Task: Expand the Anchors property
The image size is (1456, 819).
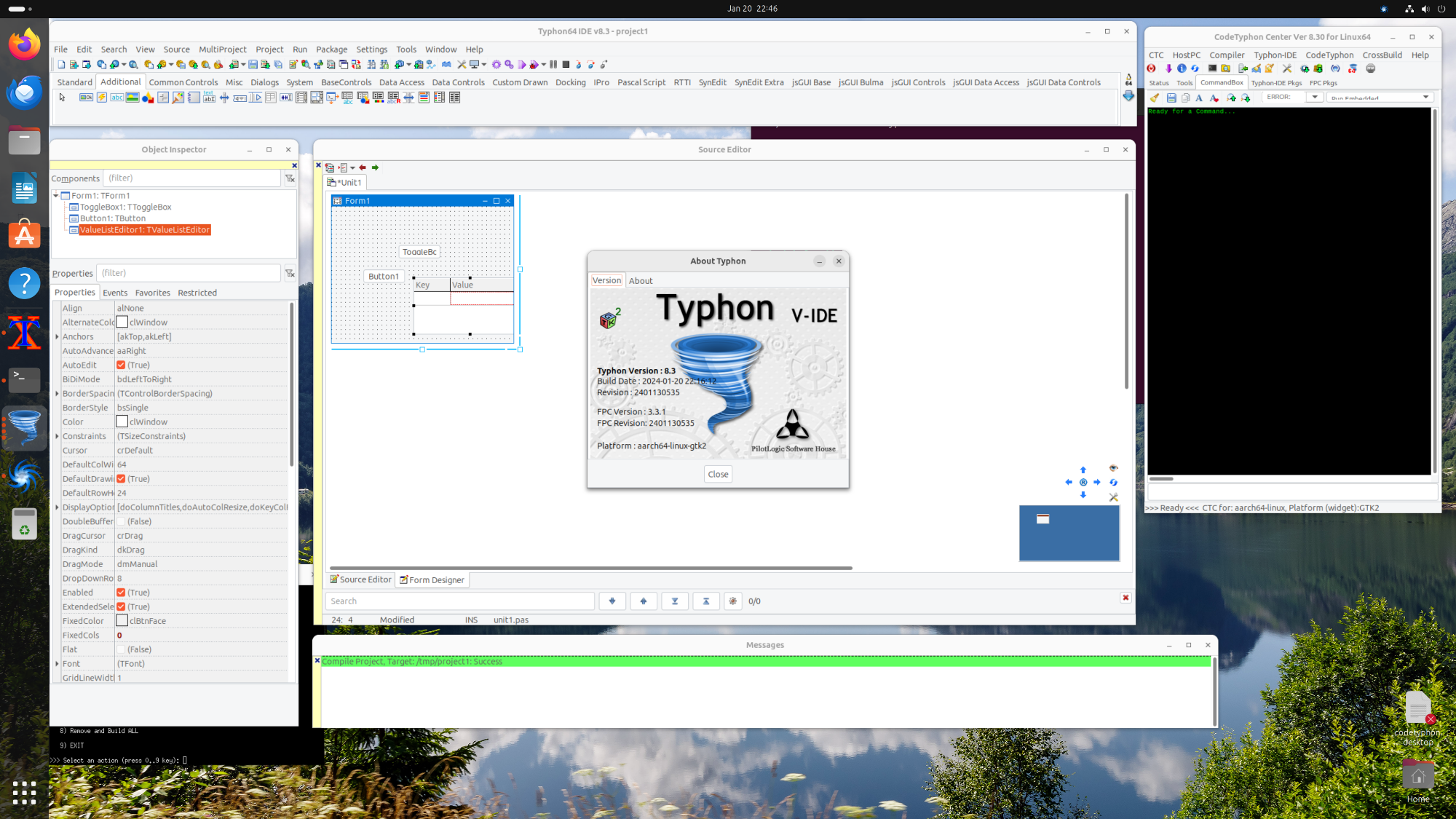Action: (x=57, y=337)
